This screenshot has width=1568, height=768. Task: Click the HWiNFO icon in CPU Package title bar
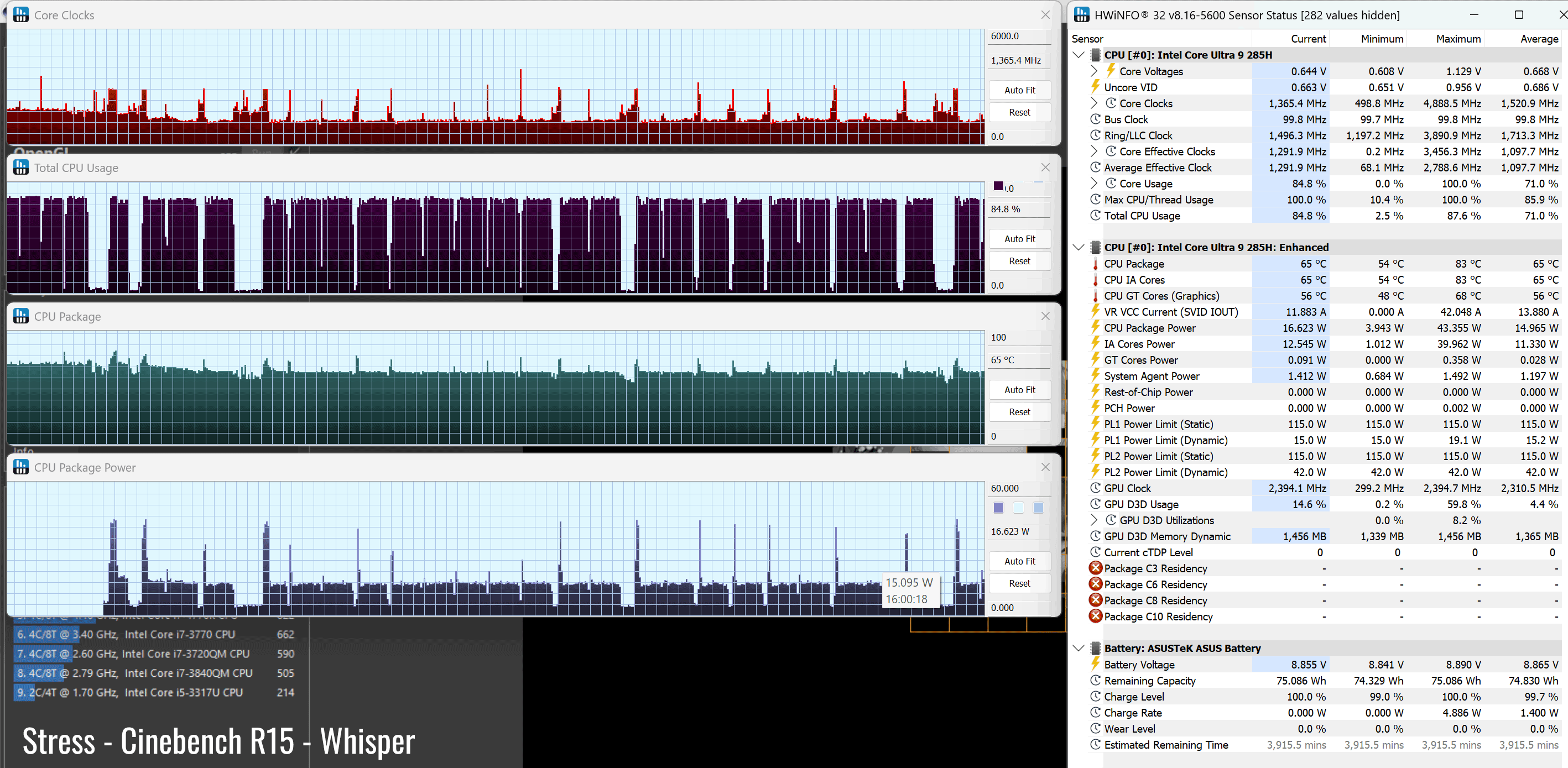point(20,316)
